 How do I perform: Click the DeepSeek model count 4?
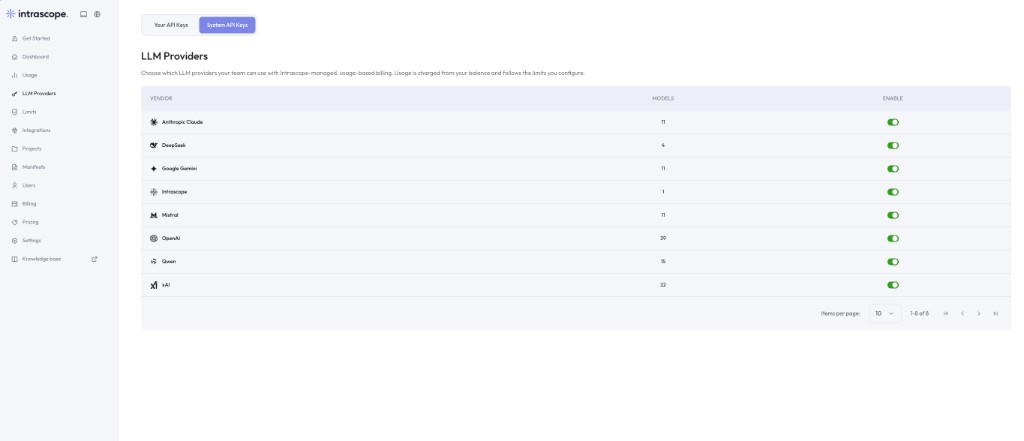pos(663,145)
